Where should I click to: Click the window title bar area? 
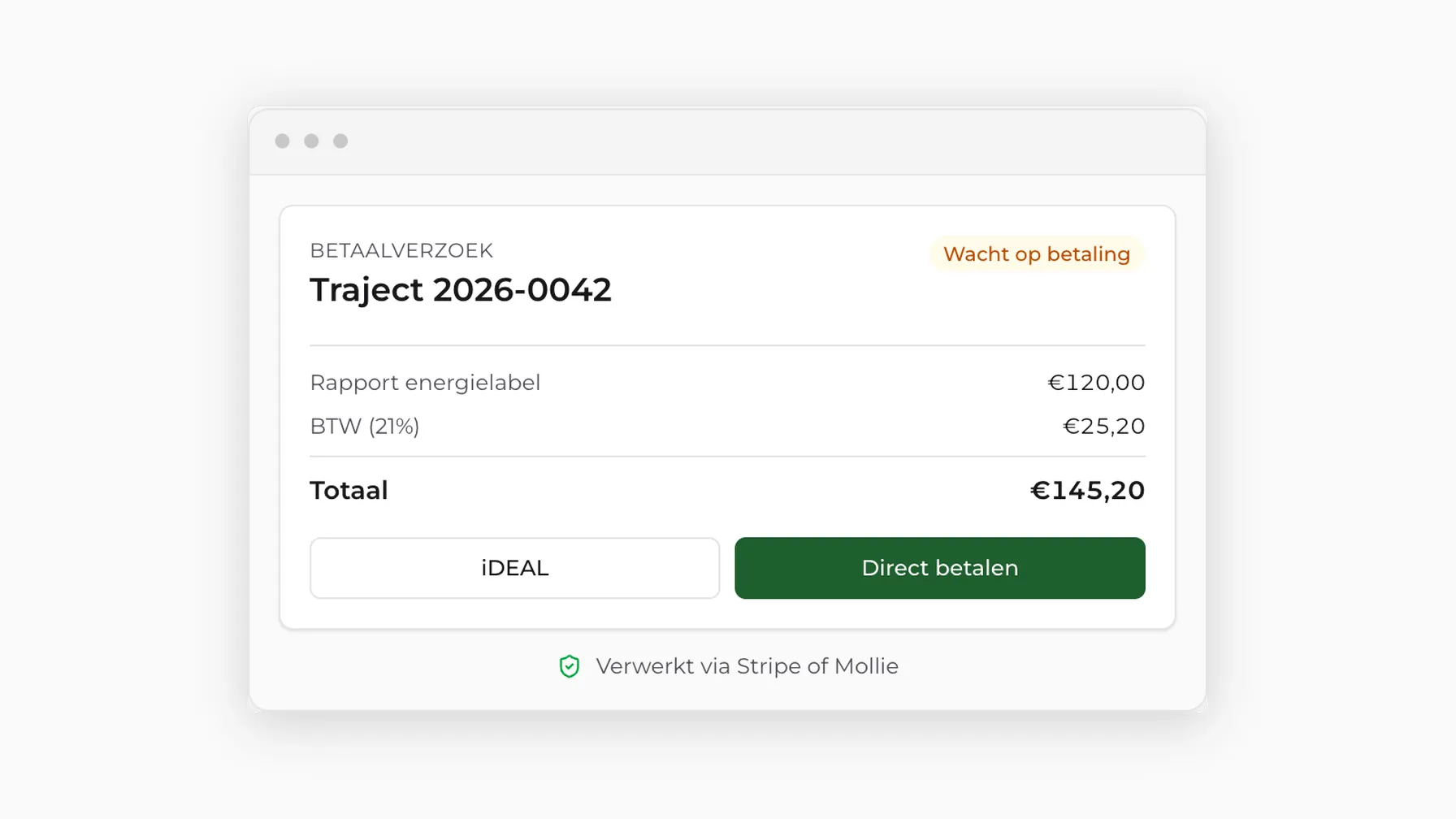point(727,141)
